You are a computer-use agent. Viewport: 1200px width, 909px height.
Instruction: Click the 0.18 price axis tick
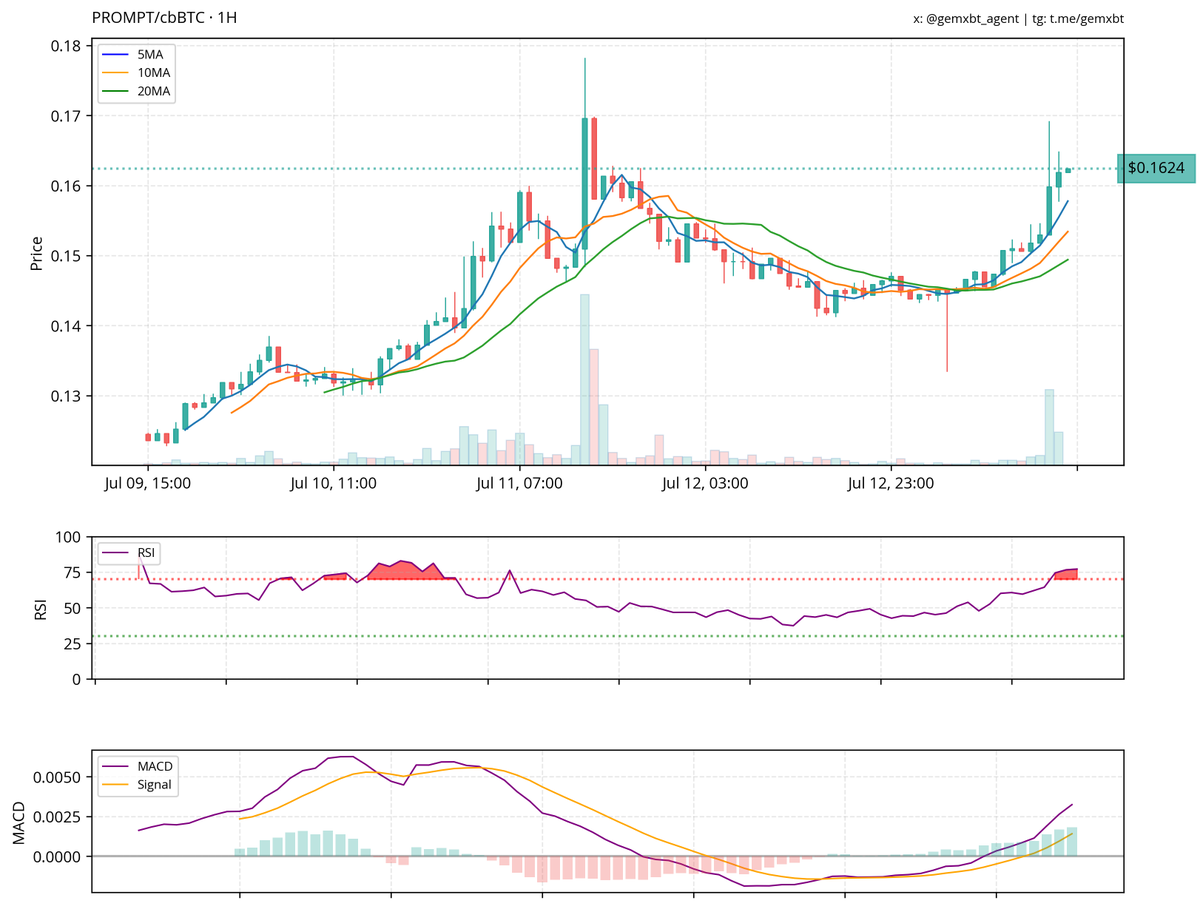pyautogui.click(x=66, y=46)
